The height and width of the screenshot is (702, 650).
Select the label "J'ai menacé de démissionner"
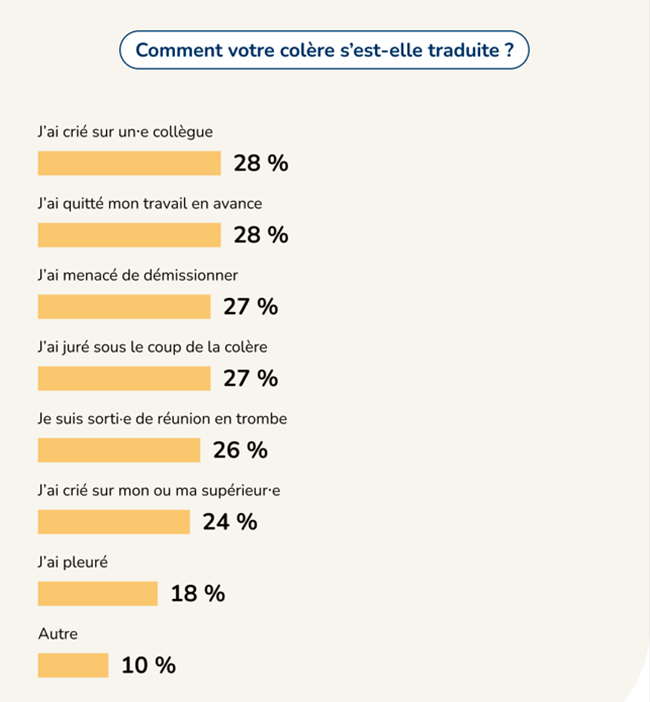coord(136,274)
